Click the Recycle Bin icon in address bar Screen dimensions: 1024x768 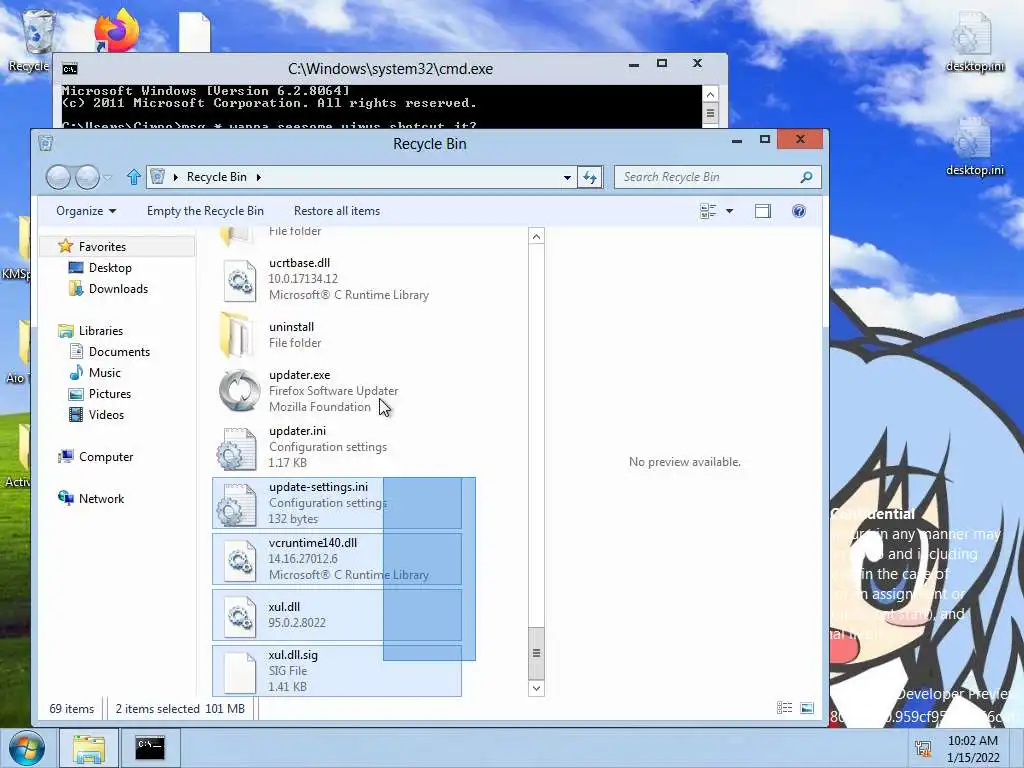tap(157, 176)
